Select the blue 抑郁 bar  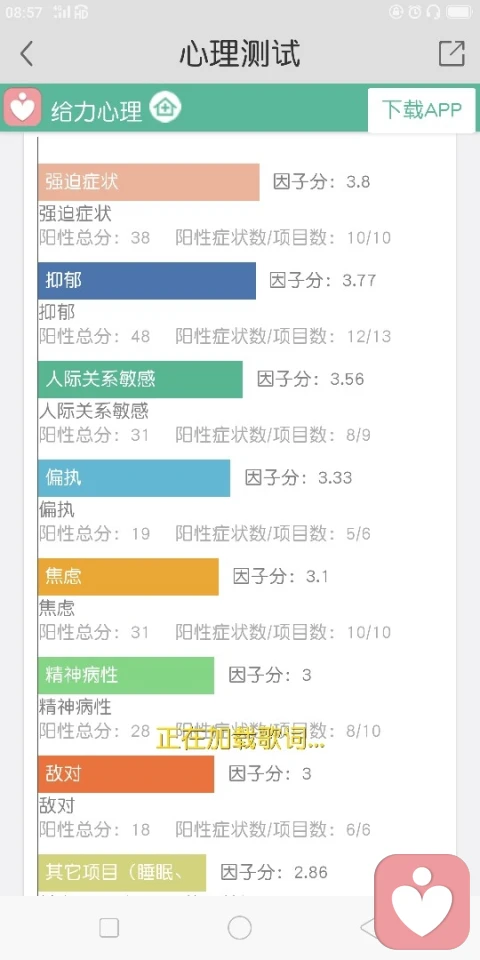click(x=147, y=281)
